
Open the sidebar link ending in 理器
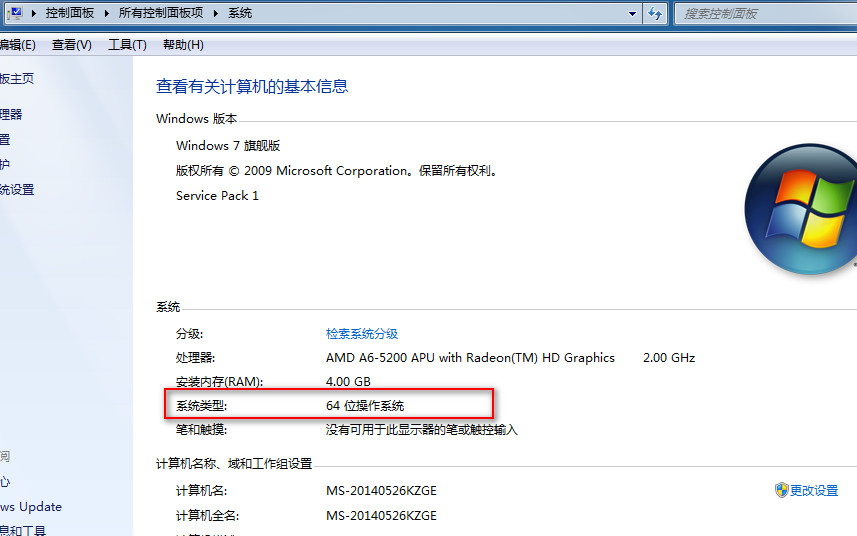click(11, 114)
